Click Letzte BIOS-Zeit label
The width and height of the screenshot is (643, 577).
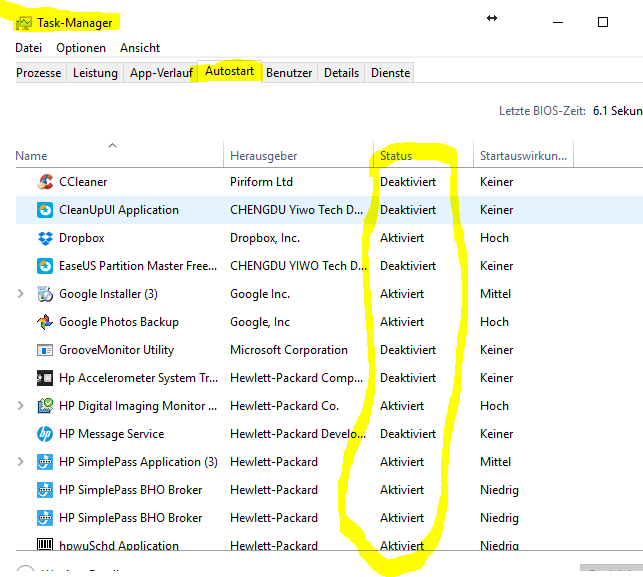(542, 111)
